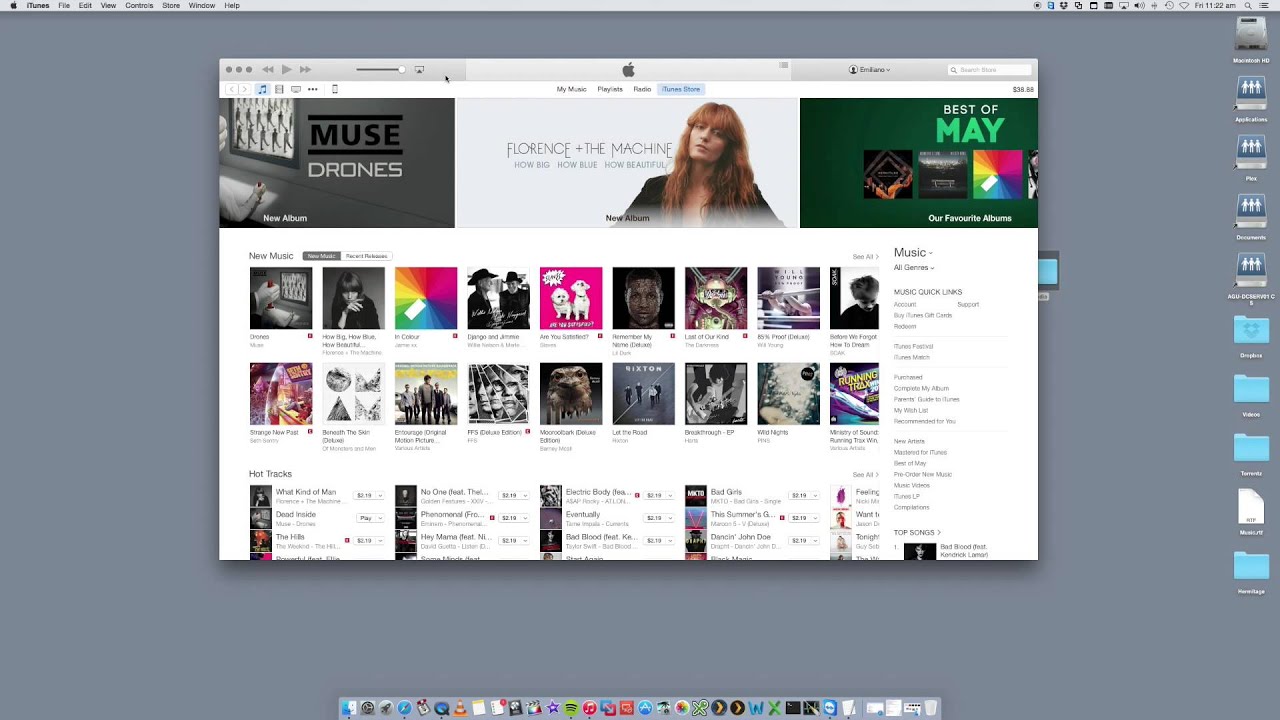Image resolution: width=1280 pixels, height=720 pixels.
Task: Select the Music library icon
Action: [262, 89]
